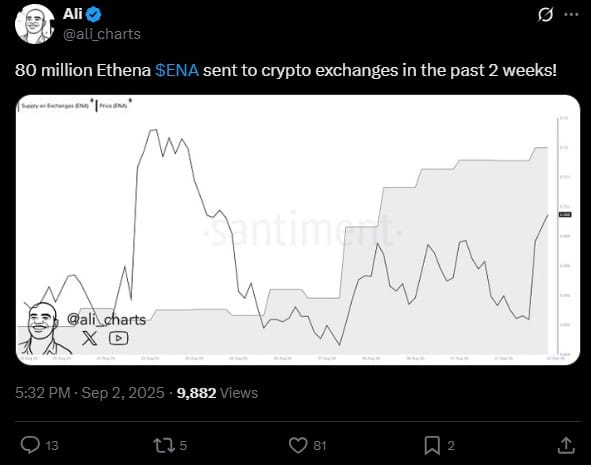Viewport: 591px width, 465px height.
Task: Bookmark the tweet
Action: point(432,445)
